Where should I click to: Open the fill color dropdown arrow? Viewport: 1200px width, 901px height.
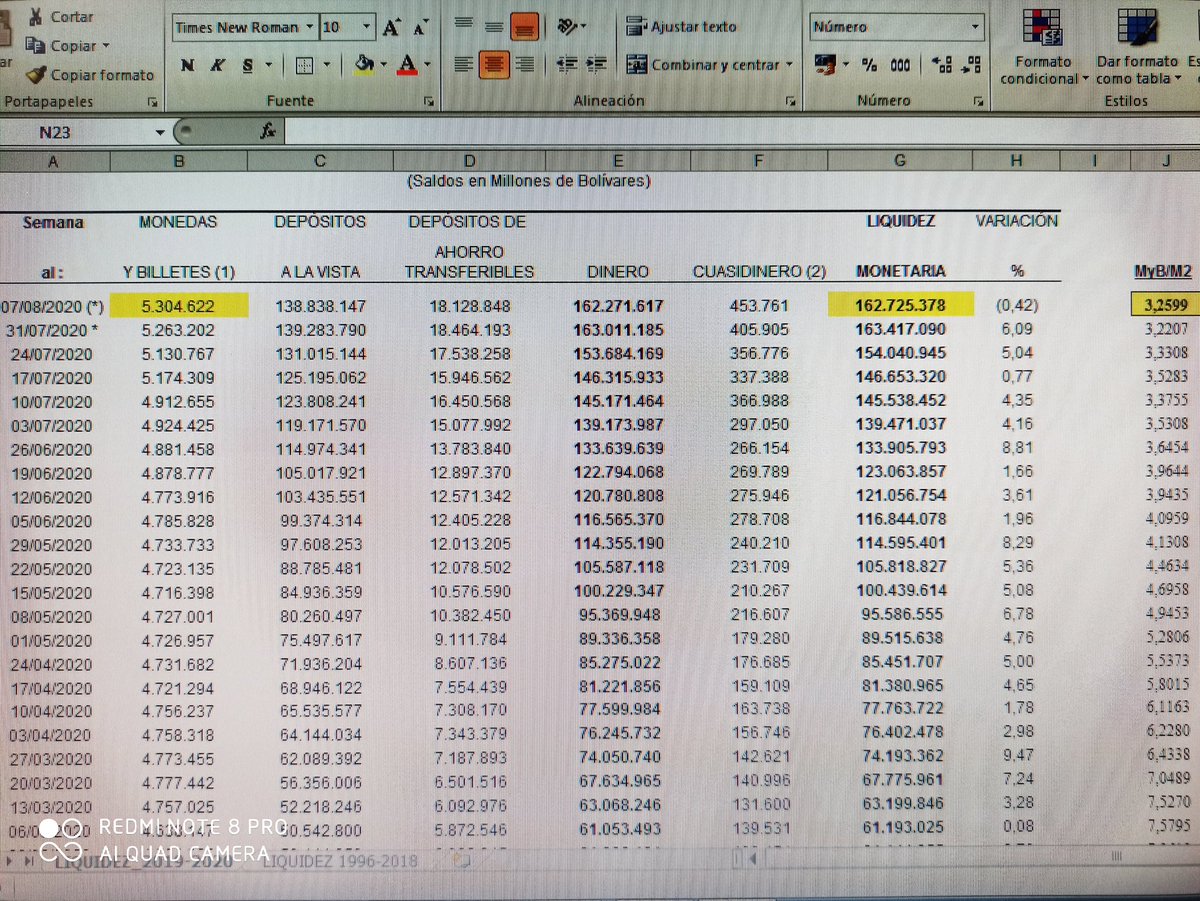[x=383, y=66]
